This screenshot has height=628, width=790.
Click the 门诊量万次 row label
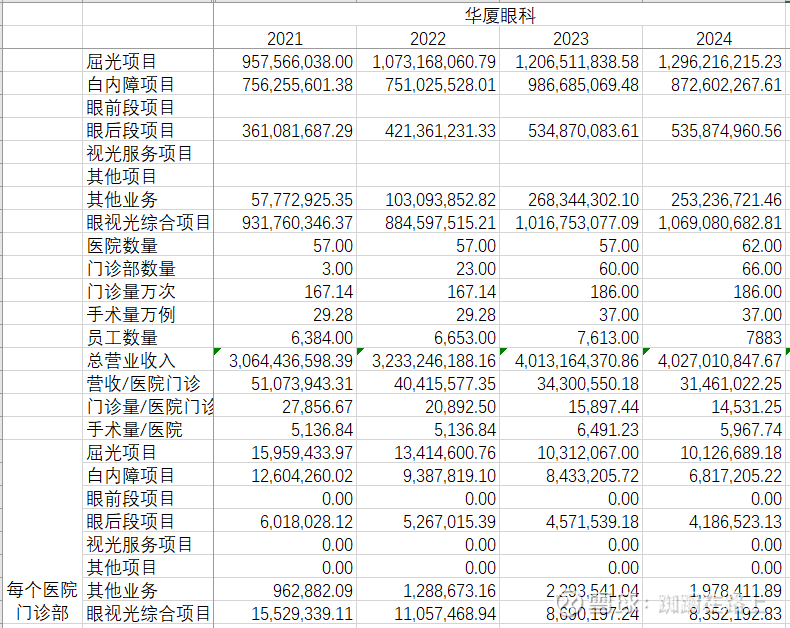pyautogui.click(x=148, y=291)
